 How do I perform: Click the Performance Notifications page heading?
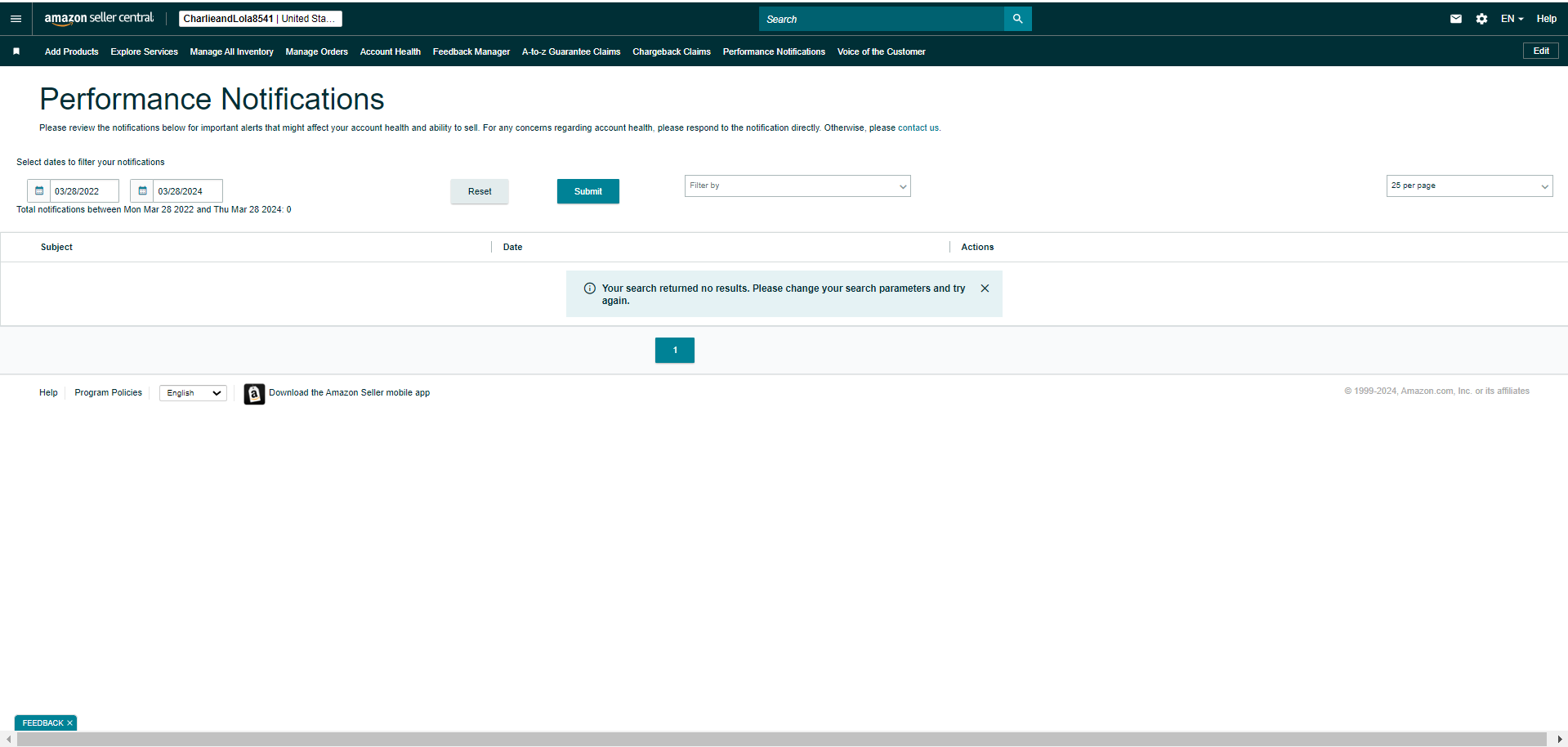click(212, 100)
